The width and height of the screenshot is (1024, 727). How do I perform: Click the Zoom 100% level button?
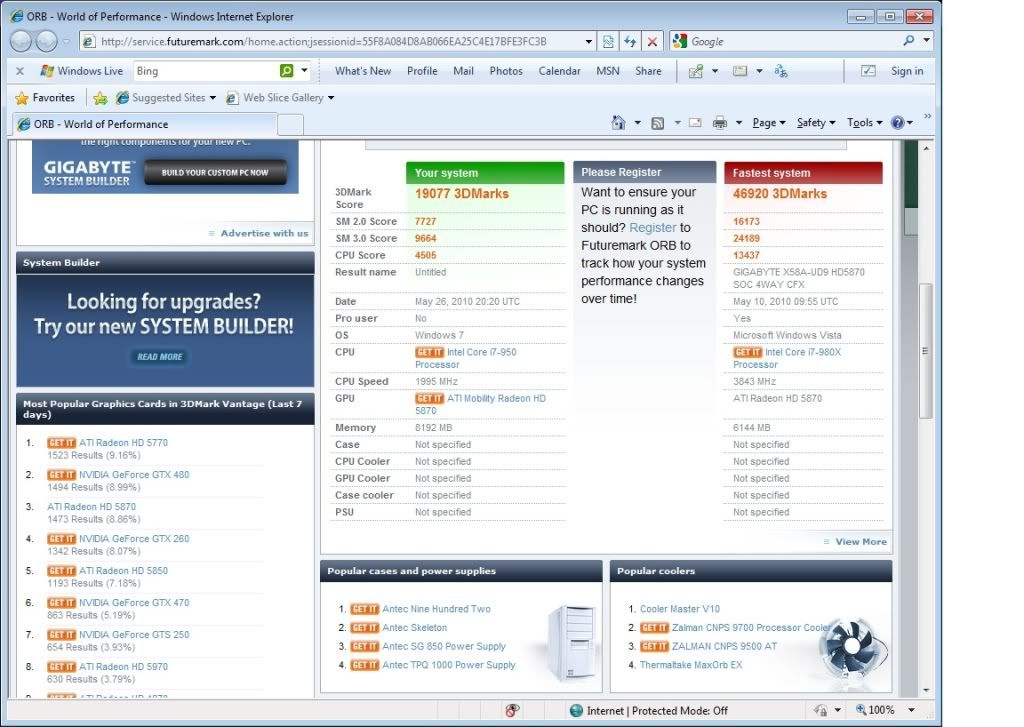click(875, 710)
